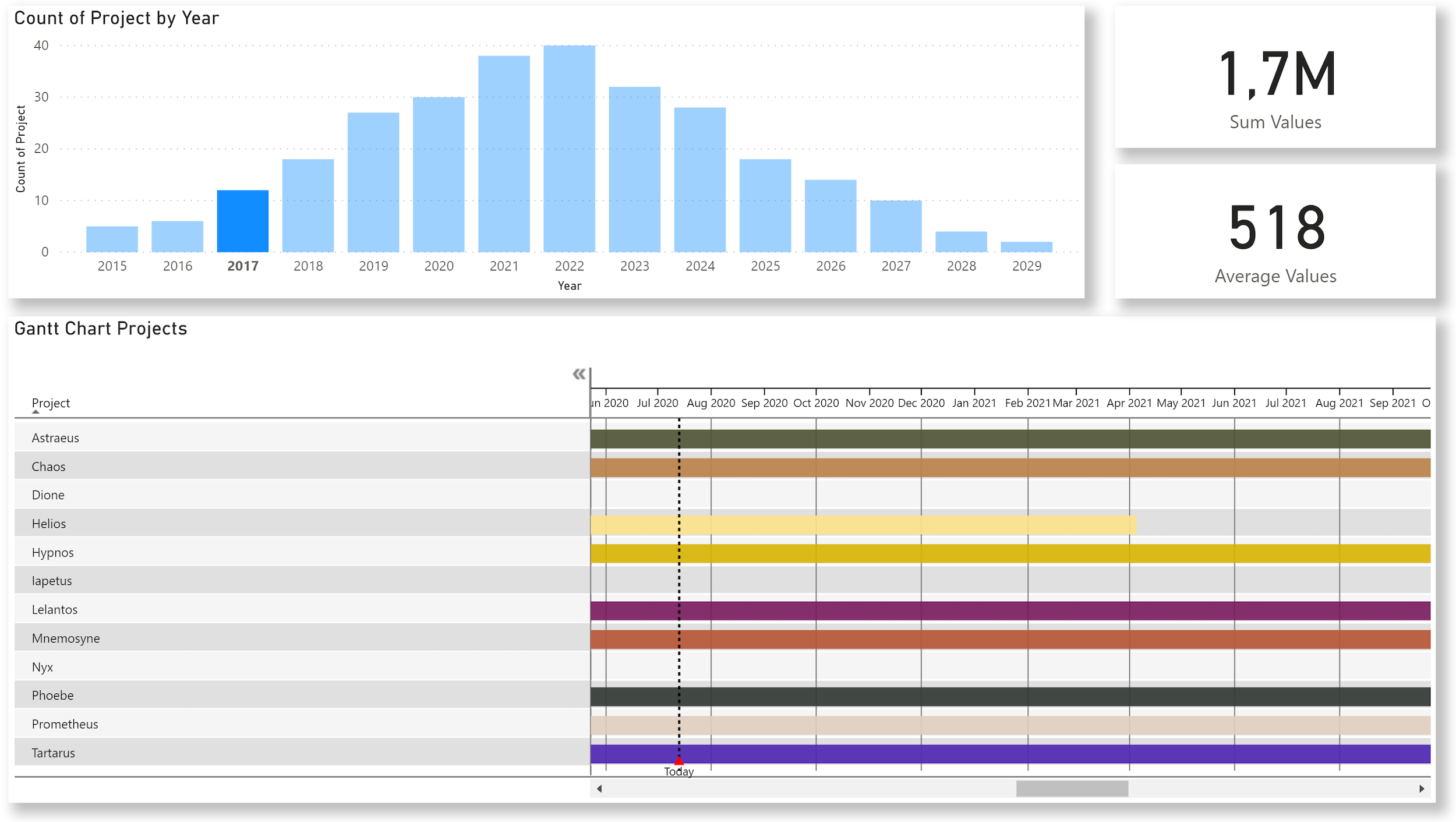Select the 2022 bar in chart
1456x822 pixels.
(x=569, y=149)
